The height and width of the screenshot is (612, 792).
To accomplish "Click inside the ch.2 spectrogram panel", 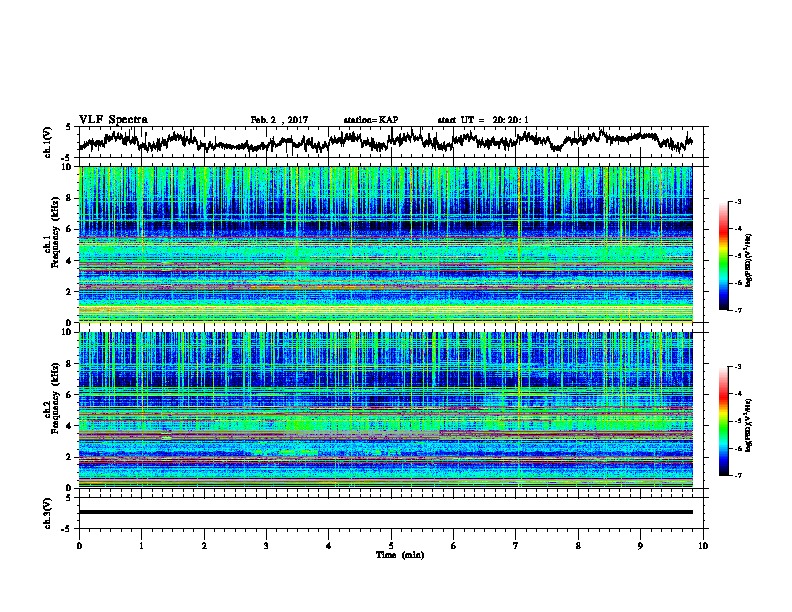I will 386,410.
